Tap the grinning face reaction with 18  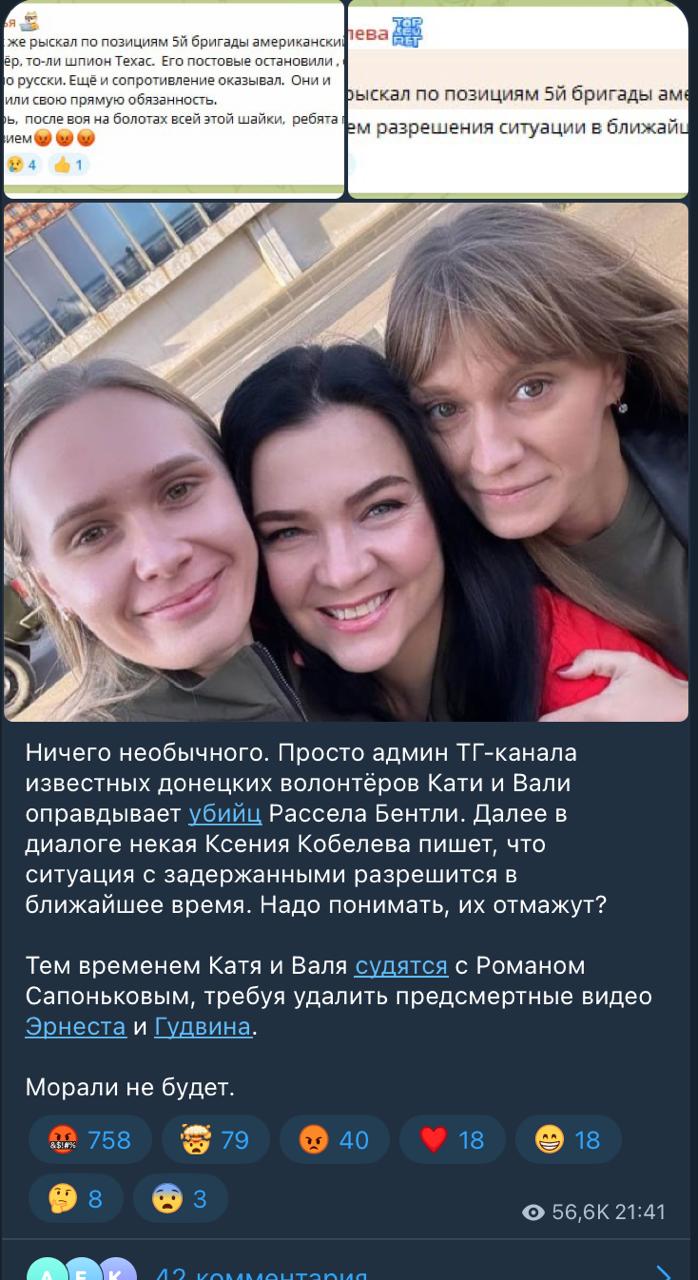(x=568, y=1139)
